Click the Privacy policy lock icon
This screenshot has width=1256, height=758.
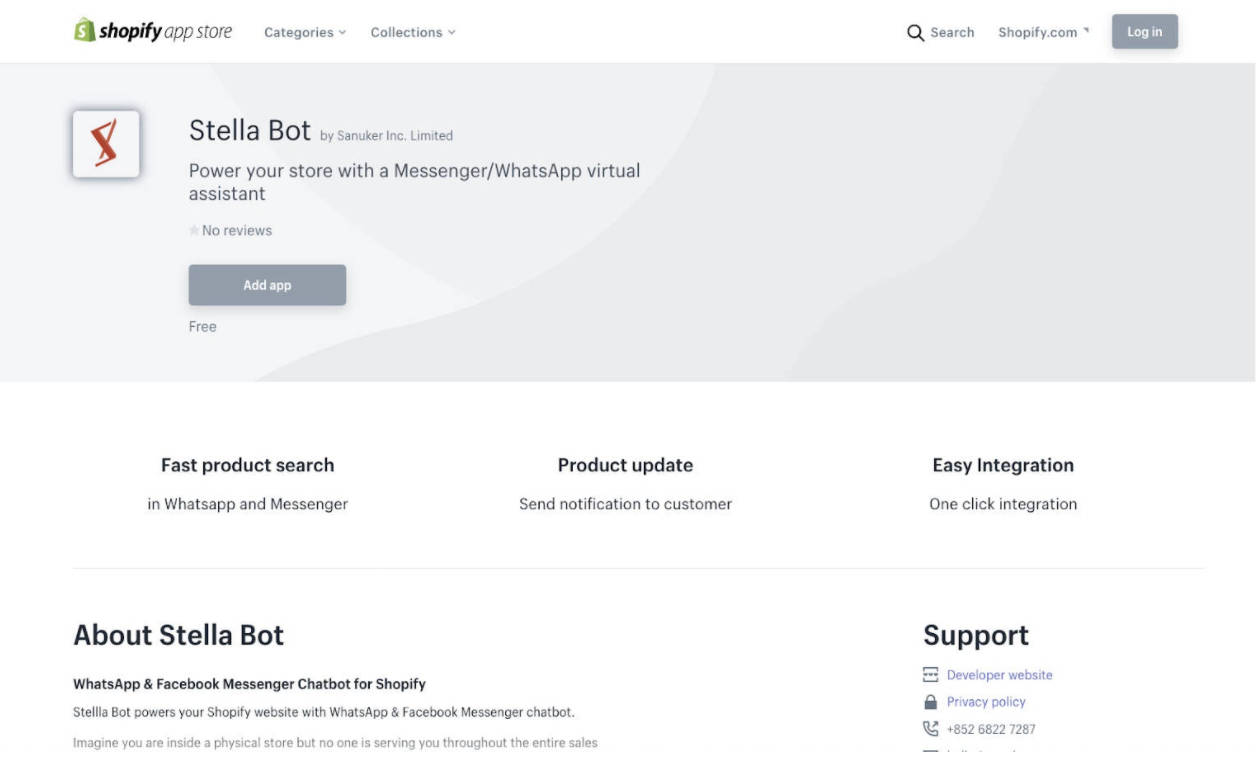click(931, 702)
